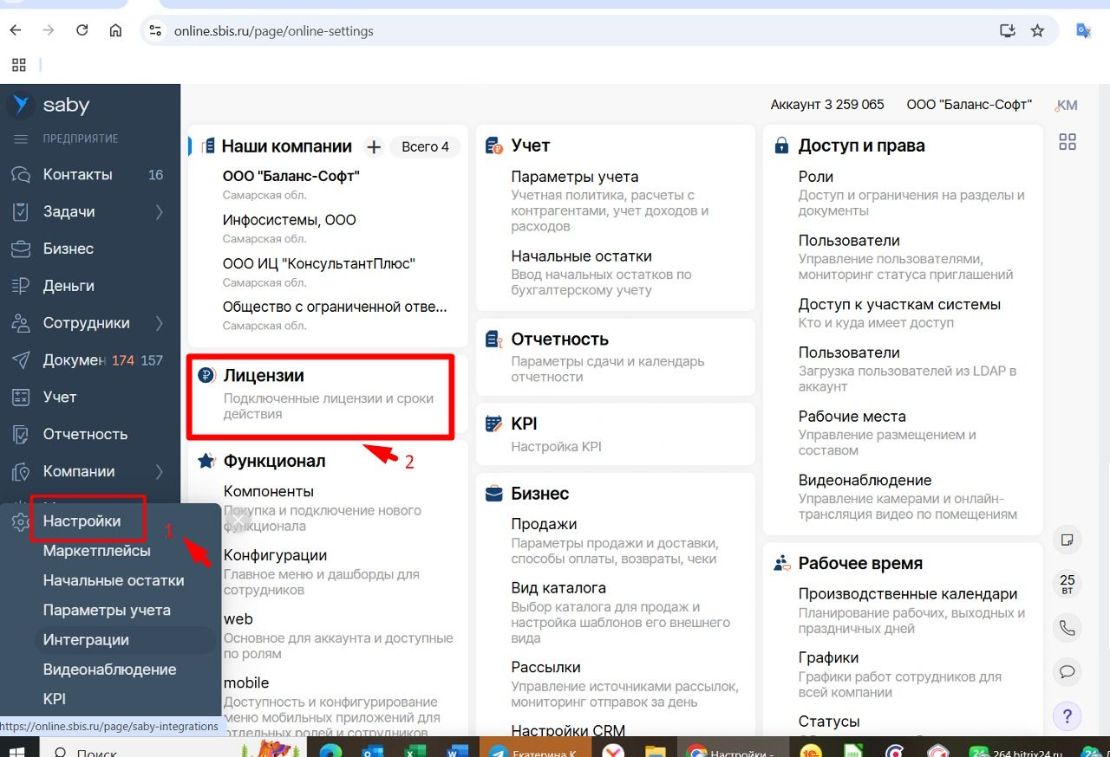Open Контакты in the left sidebar
The height and width of the screenshot is (757, 1110).
pos(77,174)
